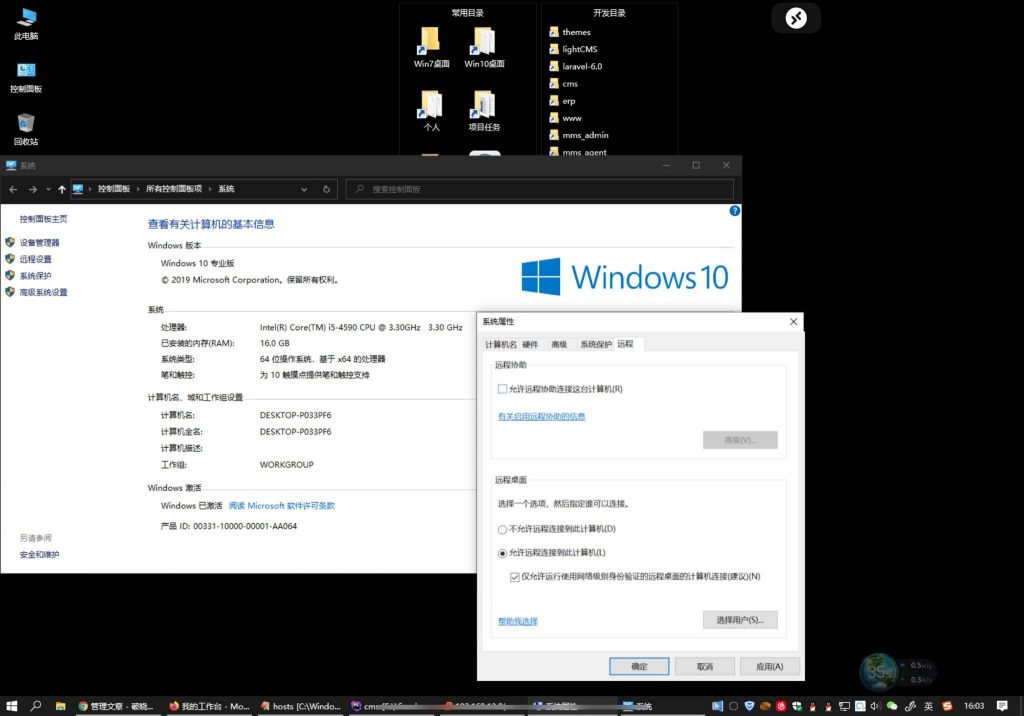
Task: Switch to the 硬件 tab
Action: [x=530, y=344]
